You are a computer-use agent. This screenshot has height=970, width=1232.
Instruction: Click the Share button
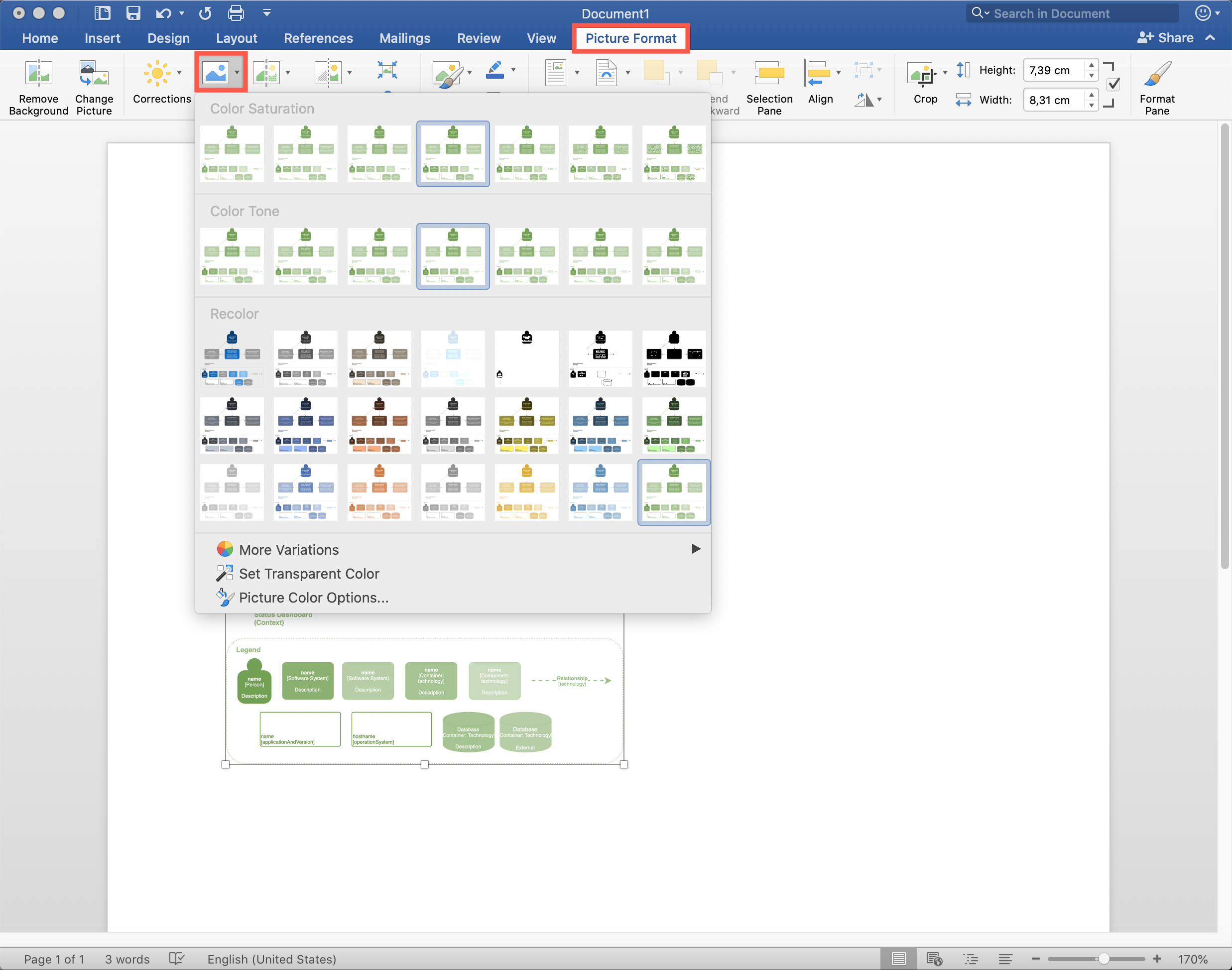click(1171, 37)
